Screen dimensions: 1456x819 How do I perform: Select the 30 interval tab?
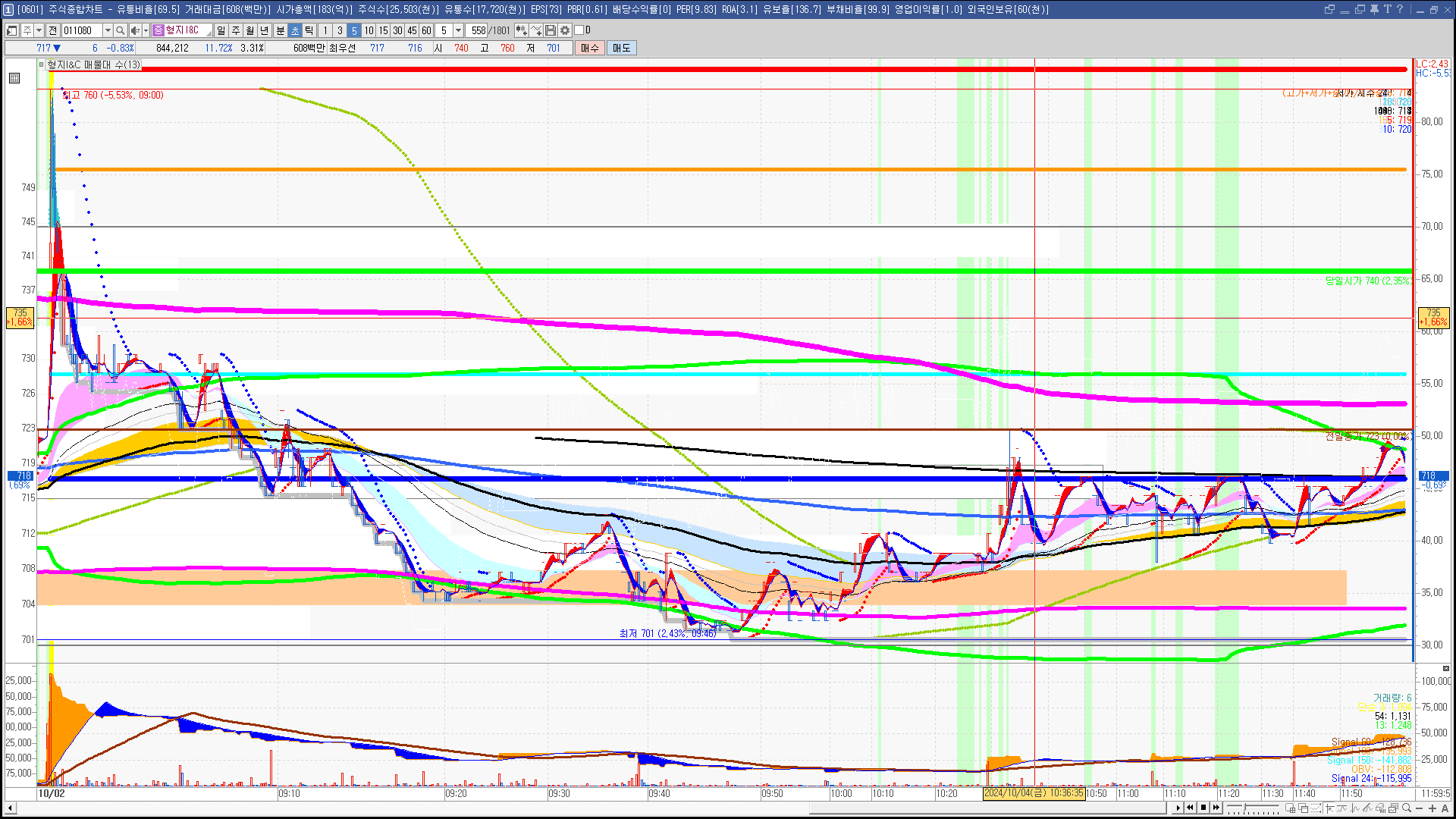(397, 30)
